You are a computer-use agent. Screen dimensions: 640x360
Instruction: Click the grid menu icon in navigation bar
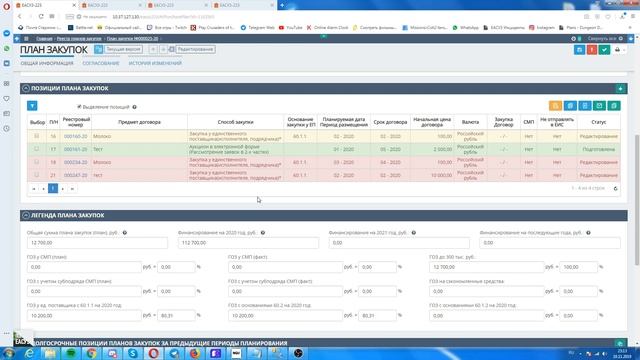tap(27, 38)
